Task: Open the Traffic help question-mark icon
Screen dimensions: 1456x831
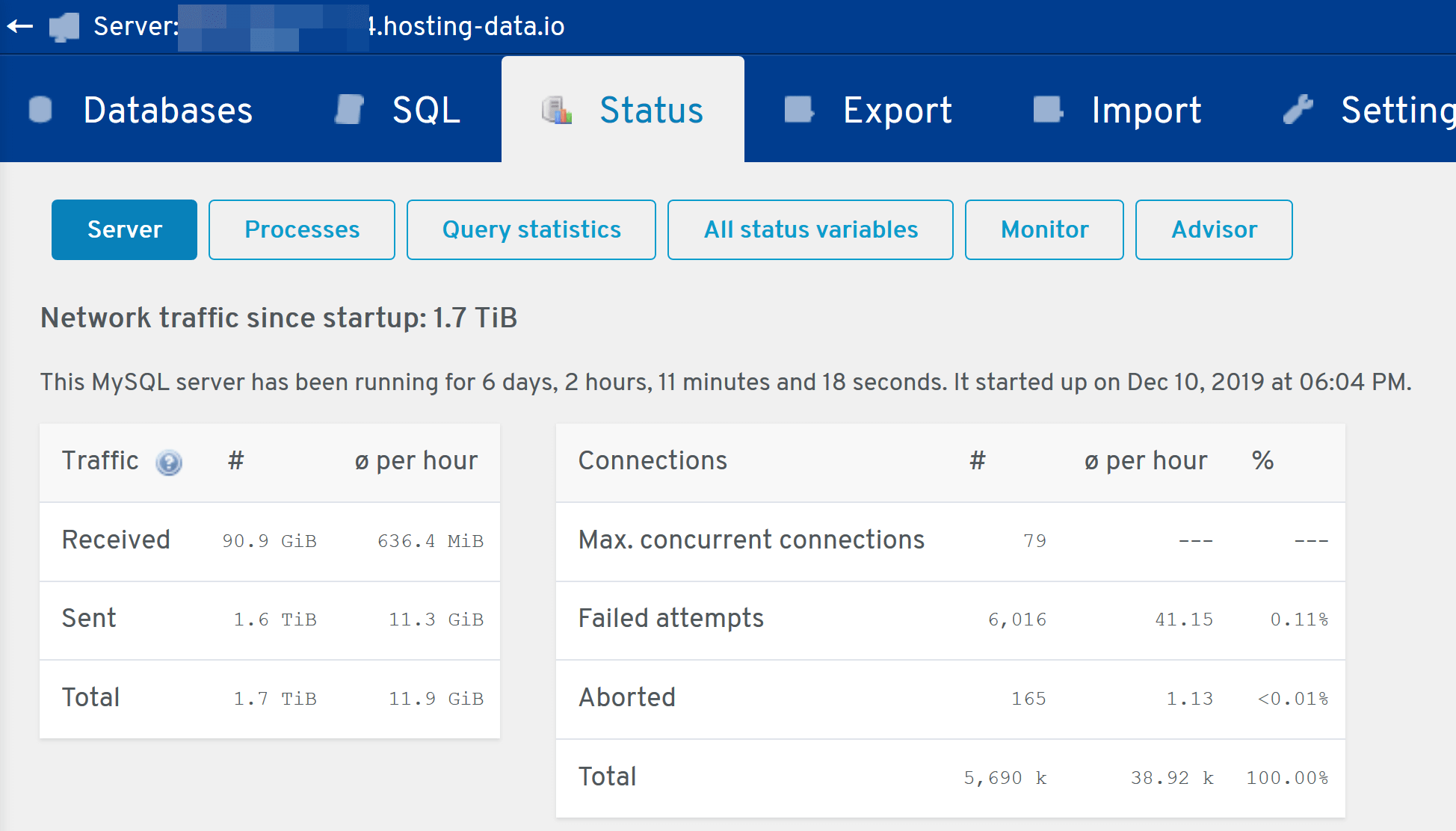Action: (169, 463)
